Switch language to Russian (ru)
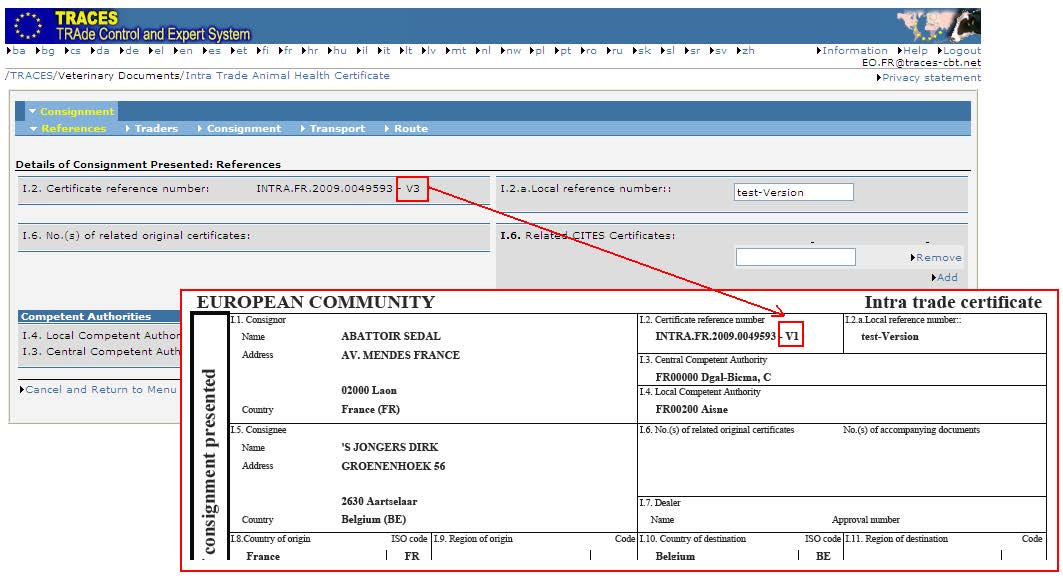Screen dimensions: 1063x578 pos(615,51)
